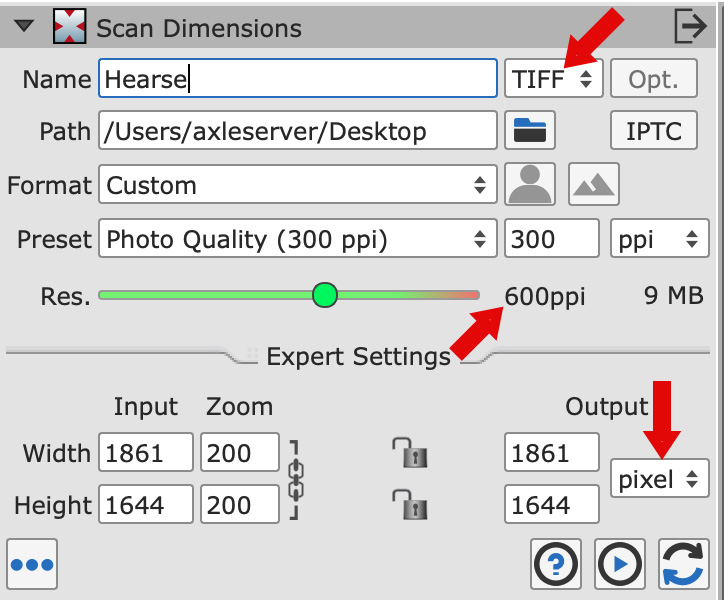The height and width of the screenshot is (600, 724).
Task: Click the help question mark icon
Action: pyautogui.click(x=556, y=564)
